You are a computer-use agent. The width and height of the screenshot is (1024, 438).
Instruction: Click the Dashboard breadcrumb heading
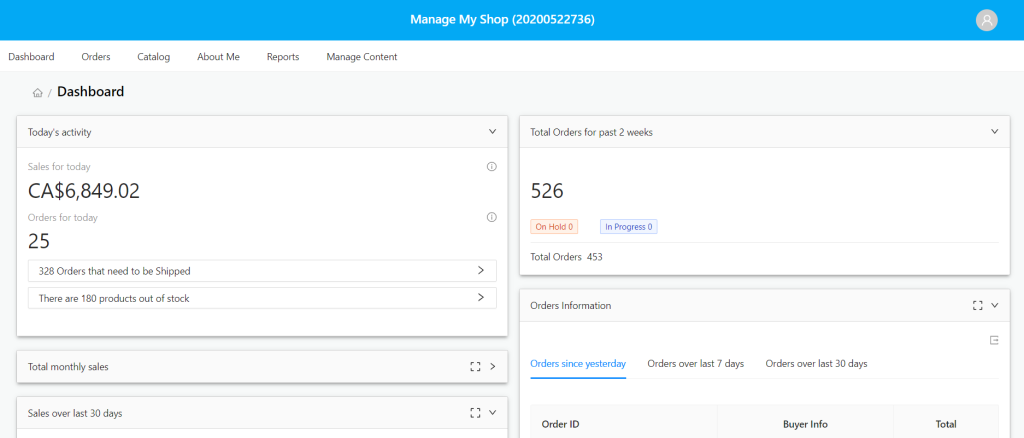point(91,92)
